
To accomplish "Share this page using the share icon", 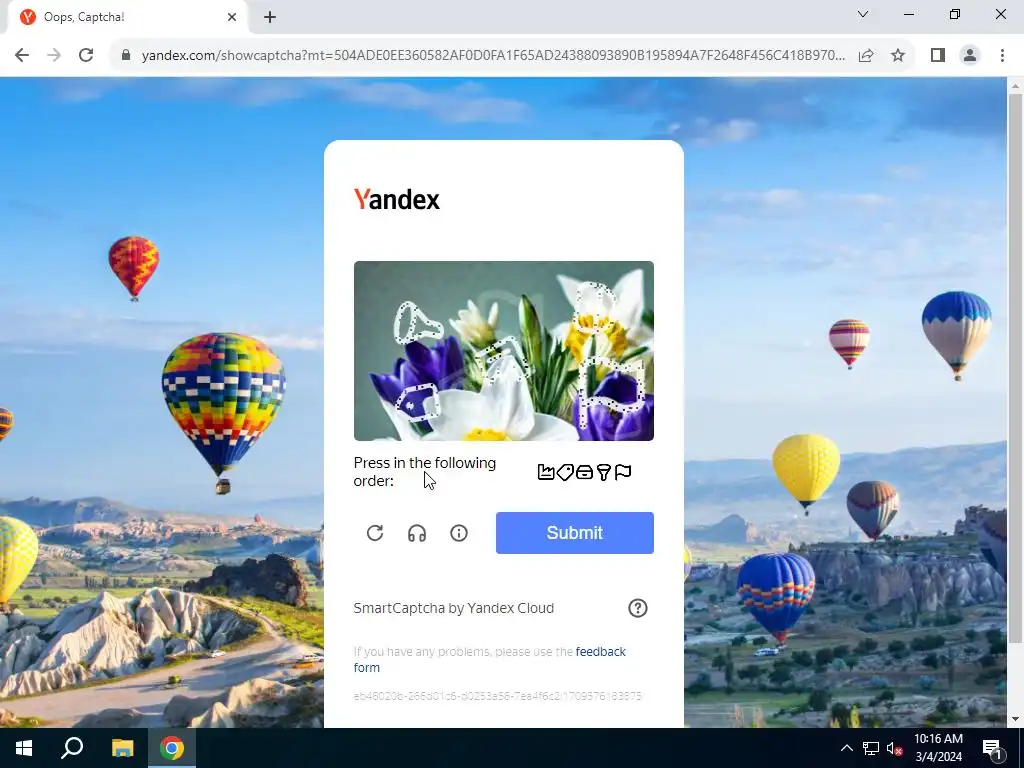I will coord(866,55).
